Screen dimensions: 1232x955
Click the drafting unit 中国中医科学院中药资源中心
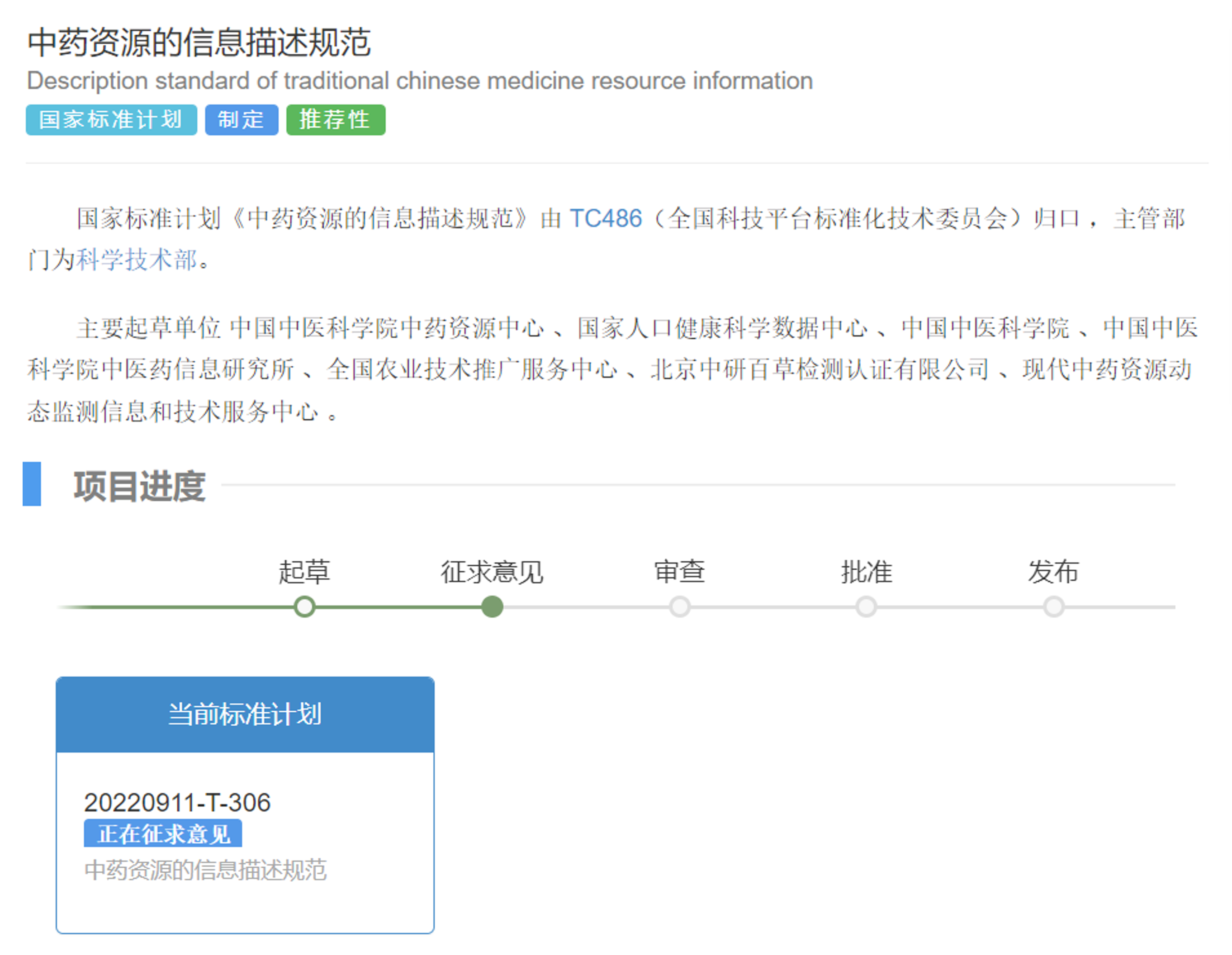(386, 328)
